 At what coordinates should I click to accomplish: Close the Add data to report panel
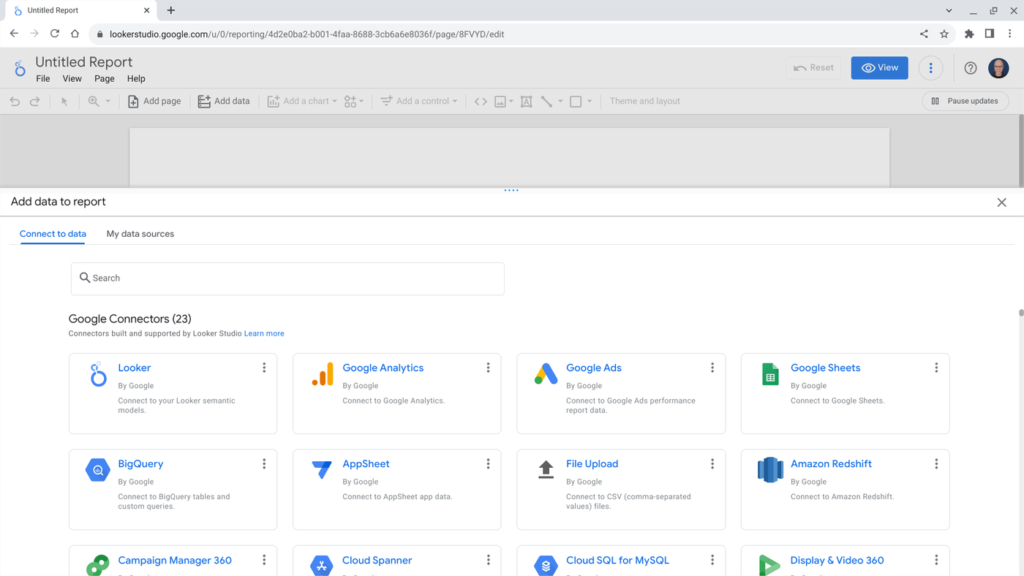click(x=1001, y=202)
